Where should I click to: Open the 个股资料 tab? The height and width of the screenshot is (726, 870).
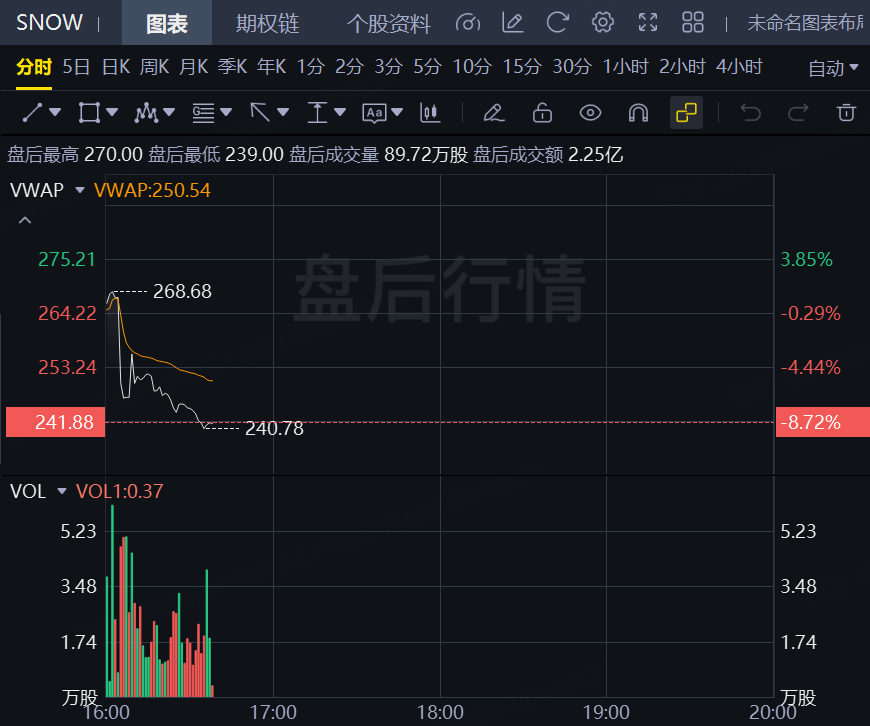[x=388, y=24]
